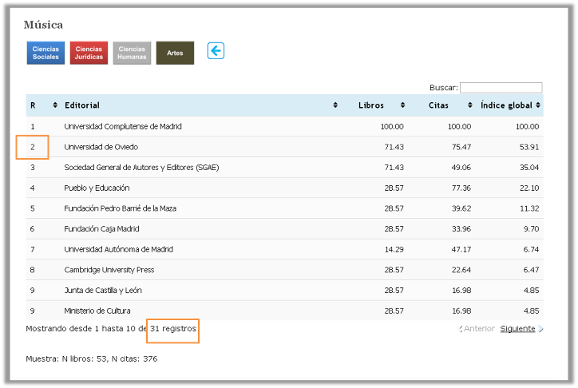Click Índice global value 9.70
The width and height of the screenshot is (578, 388).
(x=531, y=229)
